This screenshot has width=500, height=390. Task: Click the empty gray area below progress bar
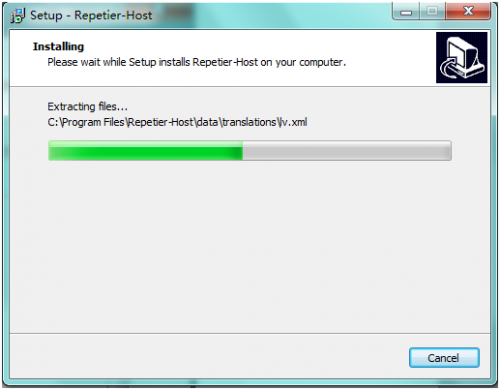[x=250, y=247]
